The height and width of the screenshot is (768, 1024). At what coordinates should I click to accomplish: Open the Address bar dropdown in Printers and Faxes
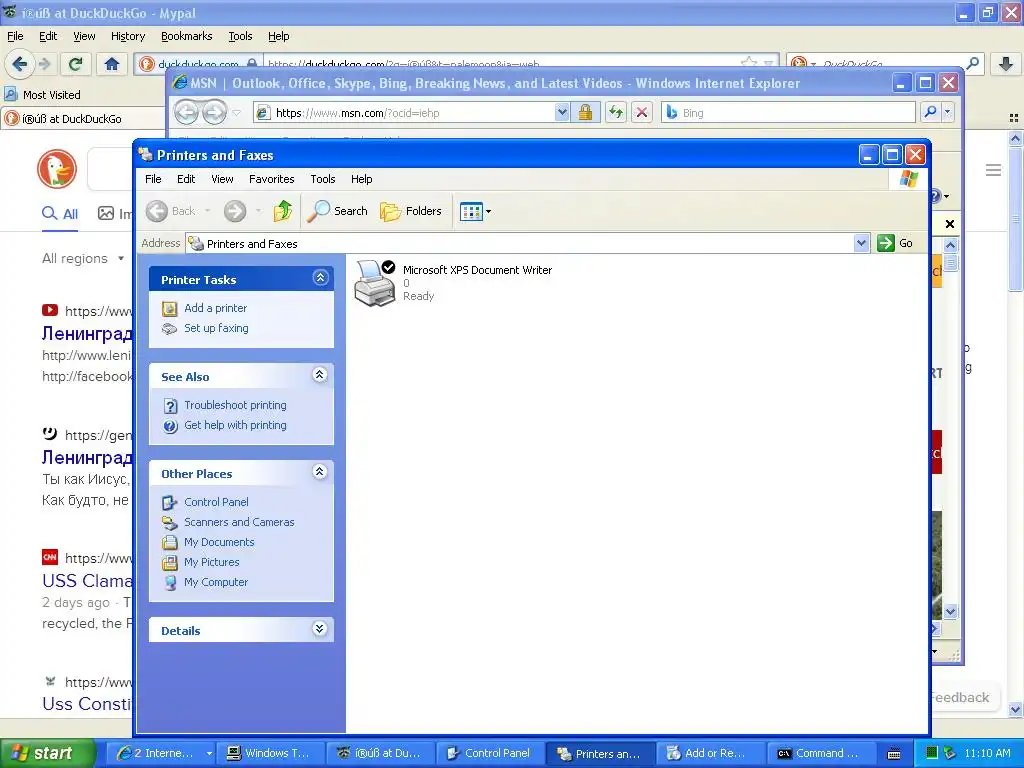coord(861,244)
